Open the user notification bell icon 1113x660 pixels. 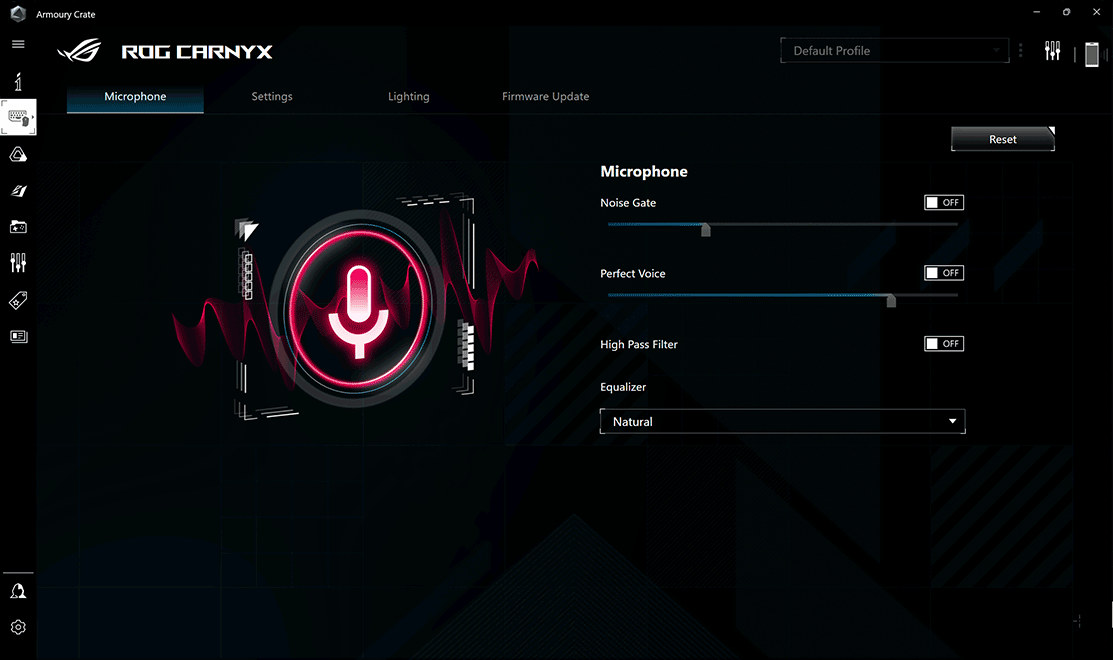18,591
